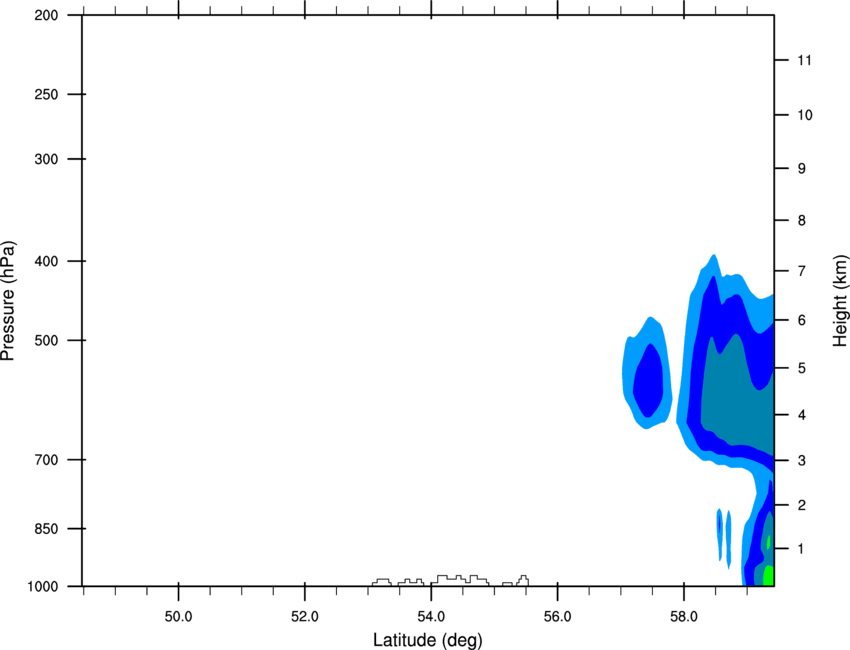Click the 7 km height label
This screenshot has width=850, height=650.
click(x=802, y=271)
